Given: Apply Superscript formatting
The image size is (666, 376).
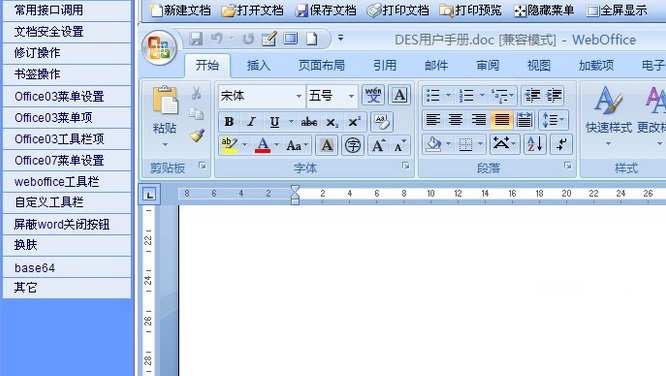Looking at the screenshot, I should (354, 122).
